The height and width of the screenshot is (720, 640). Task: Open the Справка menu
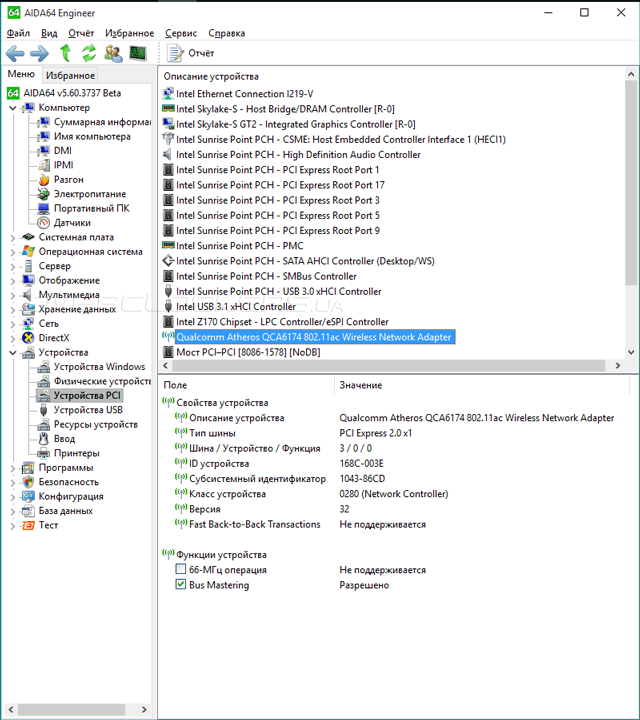click(x=227, y=33)
